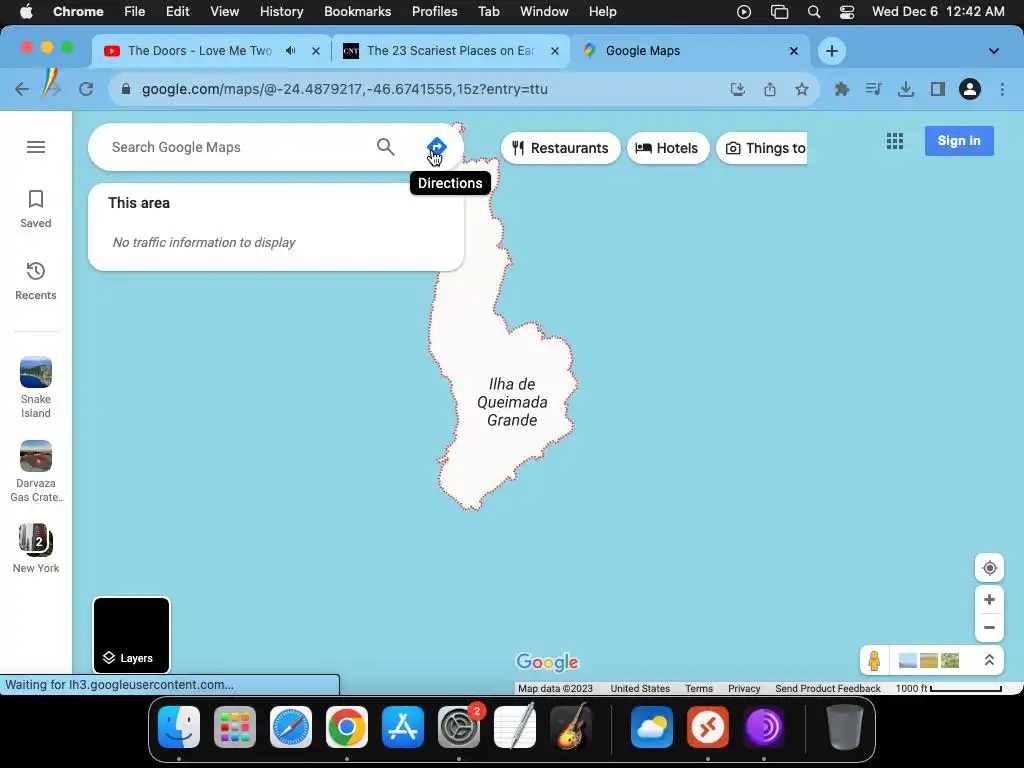Click Send Product Feedback
The width and height of the screenshot is (1024, 768).
[x=827, y=688]
